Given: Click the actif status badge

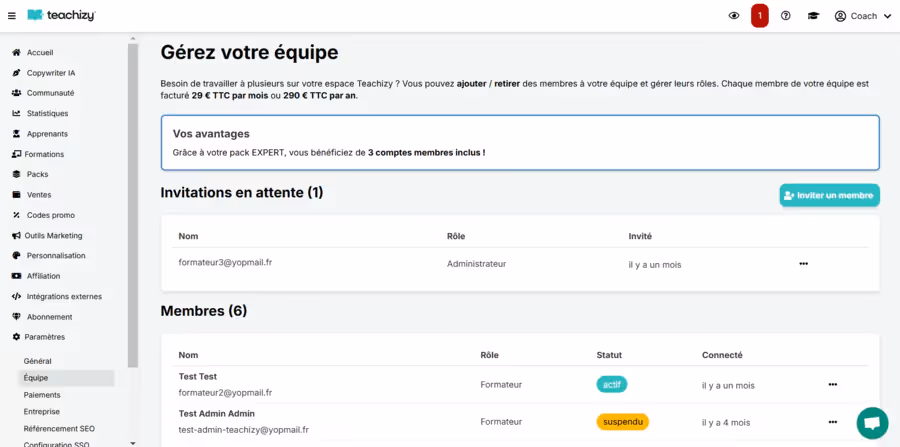Looking at the screenshot, I should (612, 384).
